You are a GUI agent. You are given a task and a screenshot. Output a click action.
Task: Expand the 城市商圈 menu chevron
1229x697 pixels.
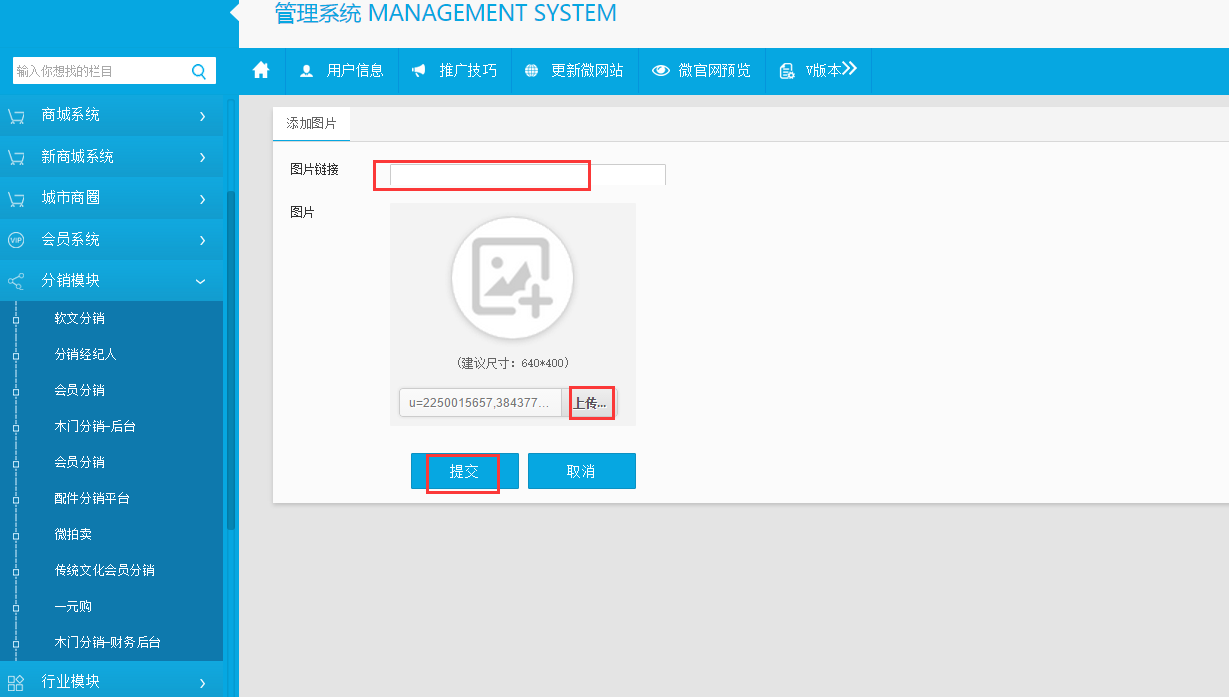202,199
